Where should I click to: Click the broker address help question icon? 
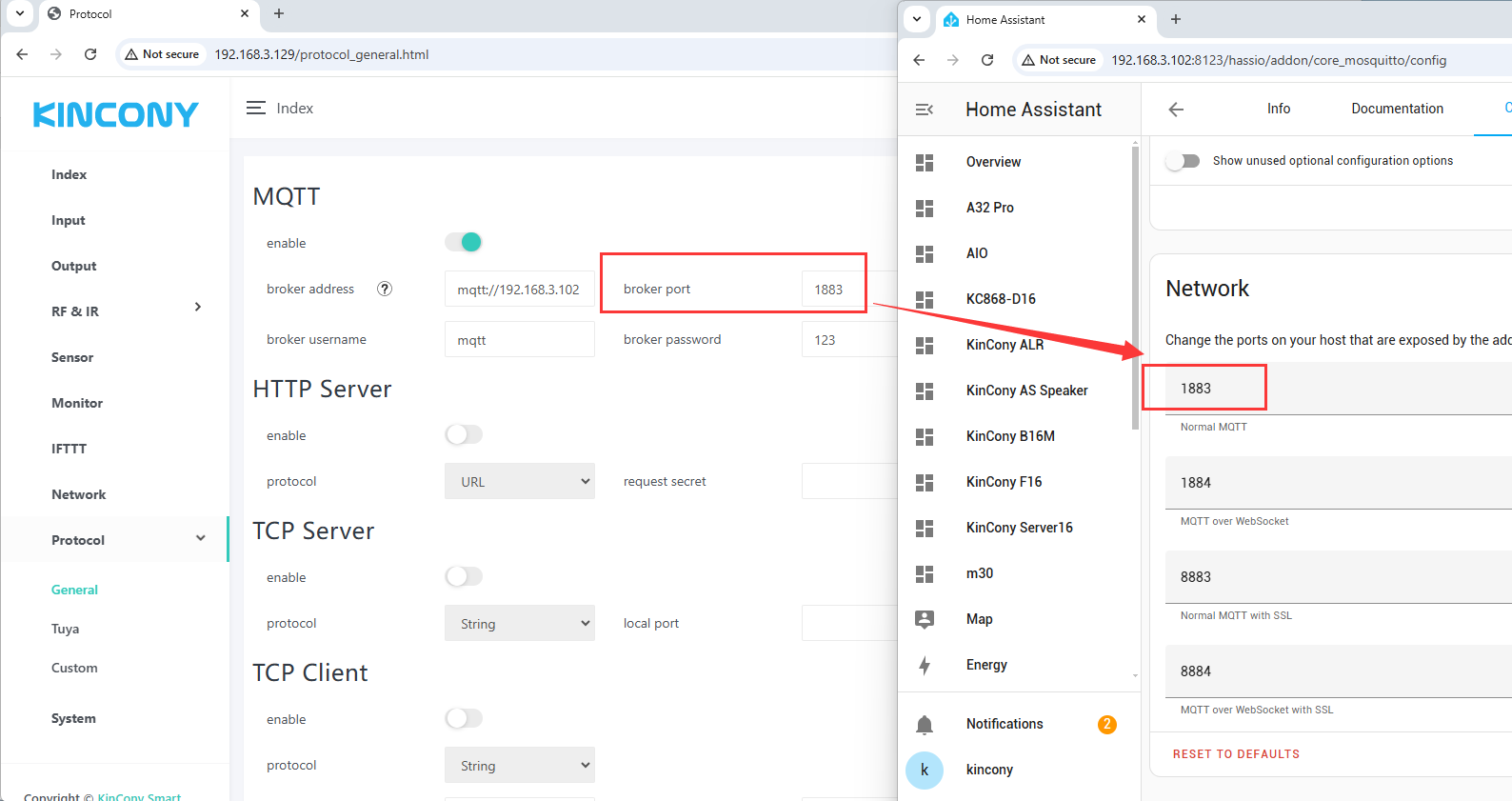385,289
